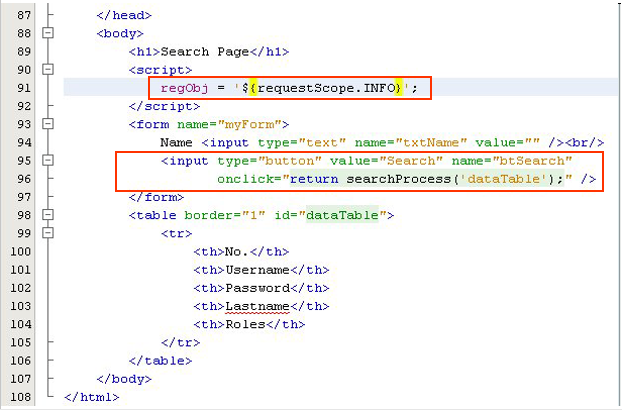This screenshot has height=410, width=622.
Task: Click the "button" type value on line 95
Action: pyautogui.click(x=290, y=161)
